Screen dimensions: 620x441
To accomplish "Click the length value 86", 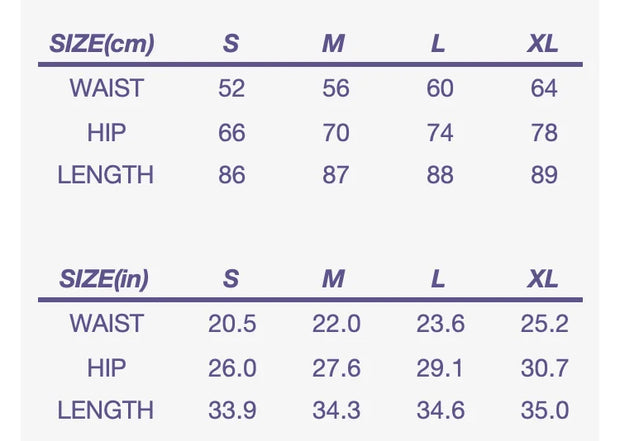I will point(231,175).
